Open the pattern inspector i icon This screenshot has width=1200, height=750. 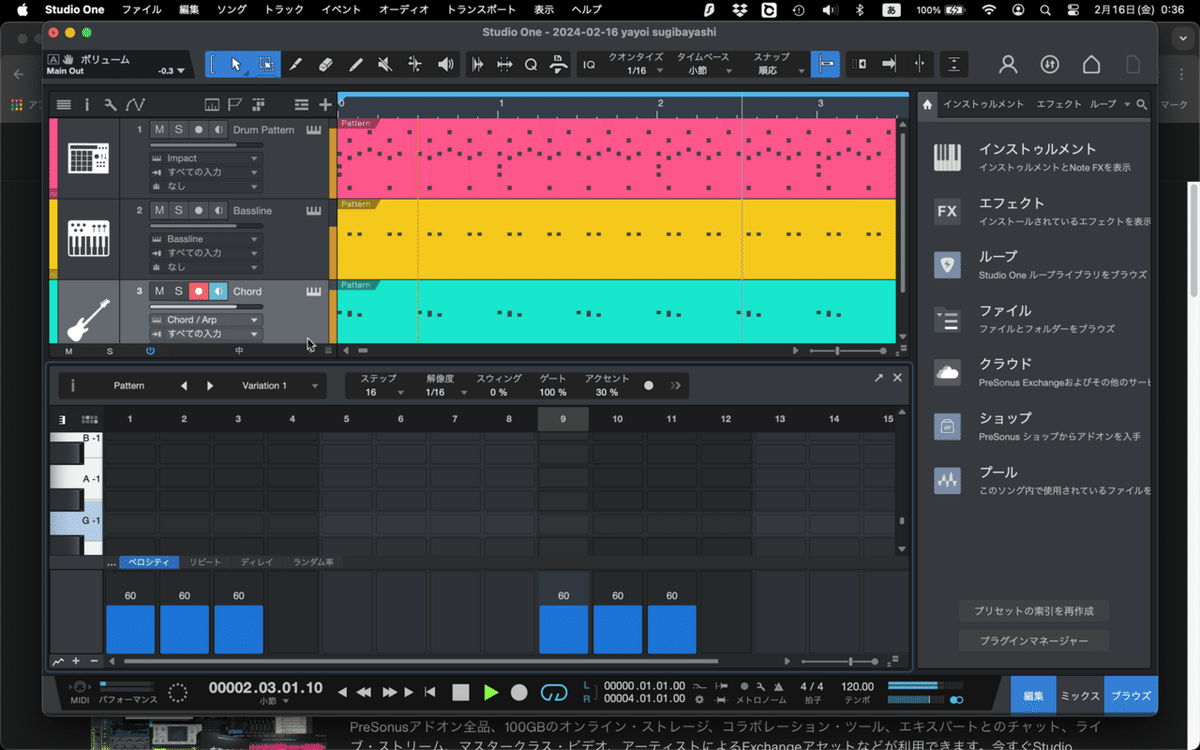click(x=72, y=385)
